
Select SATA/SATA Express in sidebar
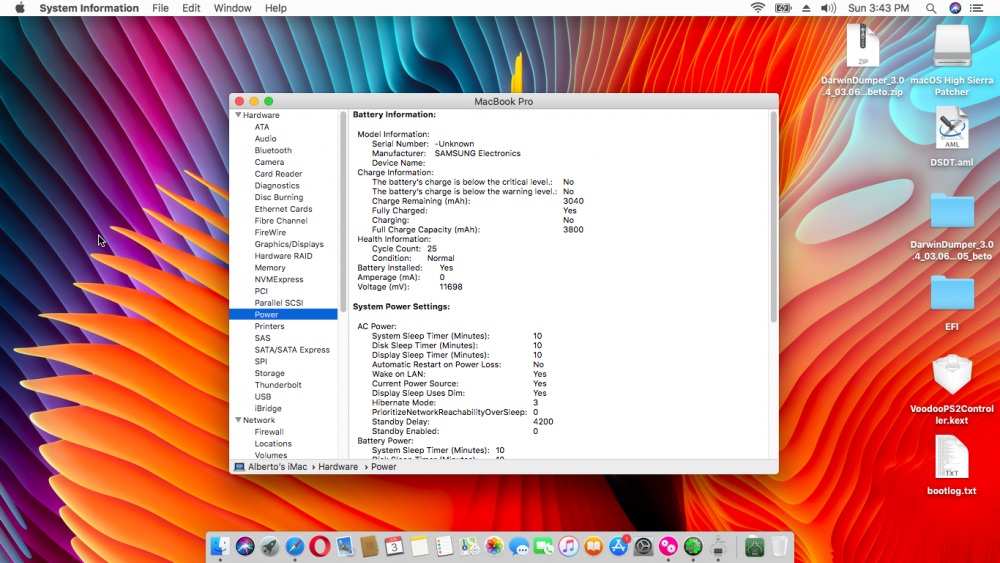pyautogui.click(x=292, y=349)
